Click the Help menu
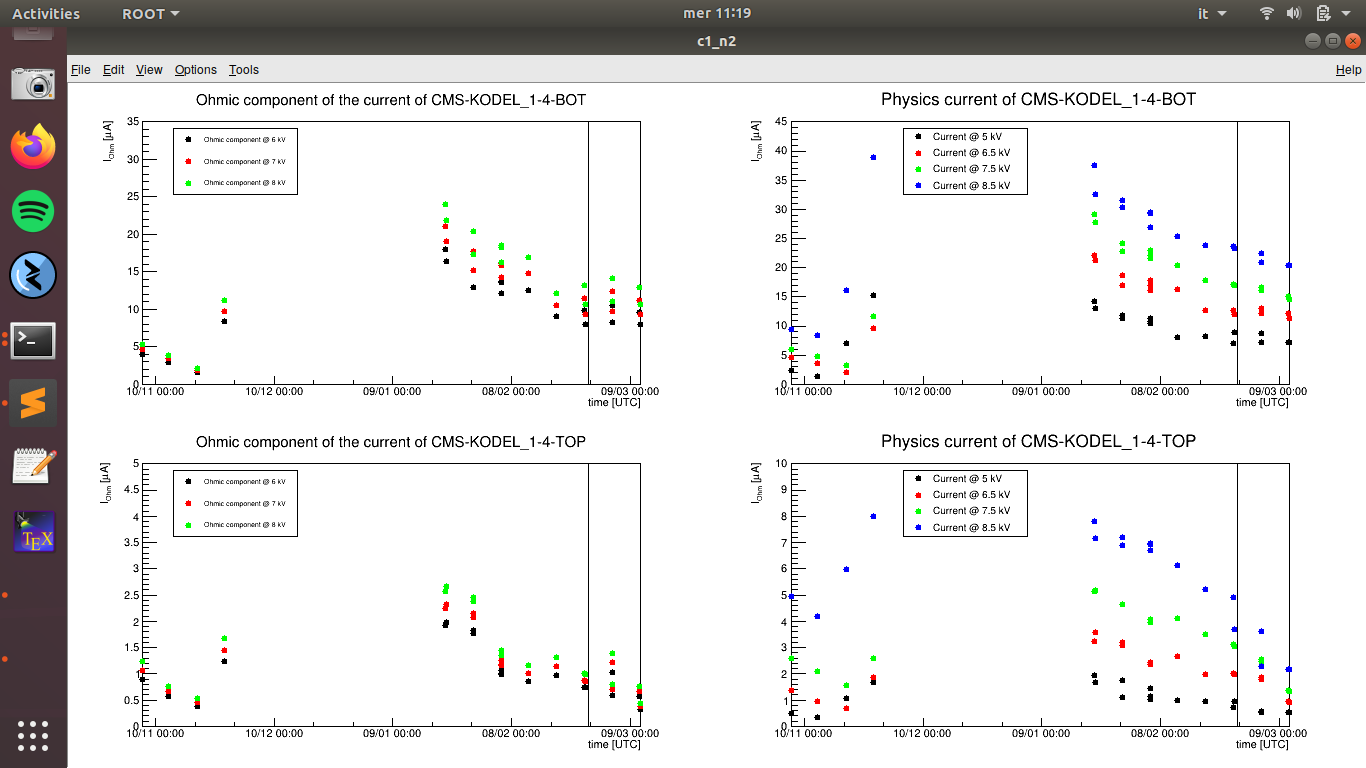Viewport: 1366px width, 768px height. pyautogui.click(x=1348, y=70)
